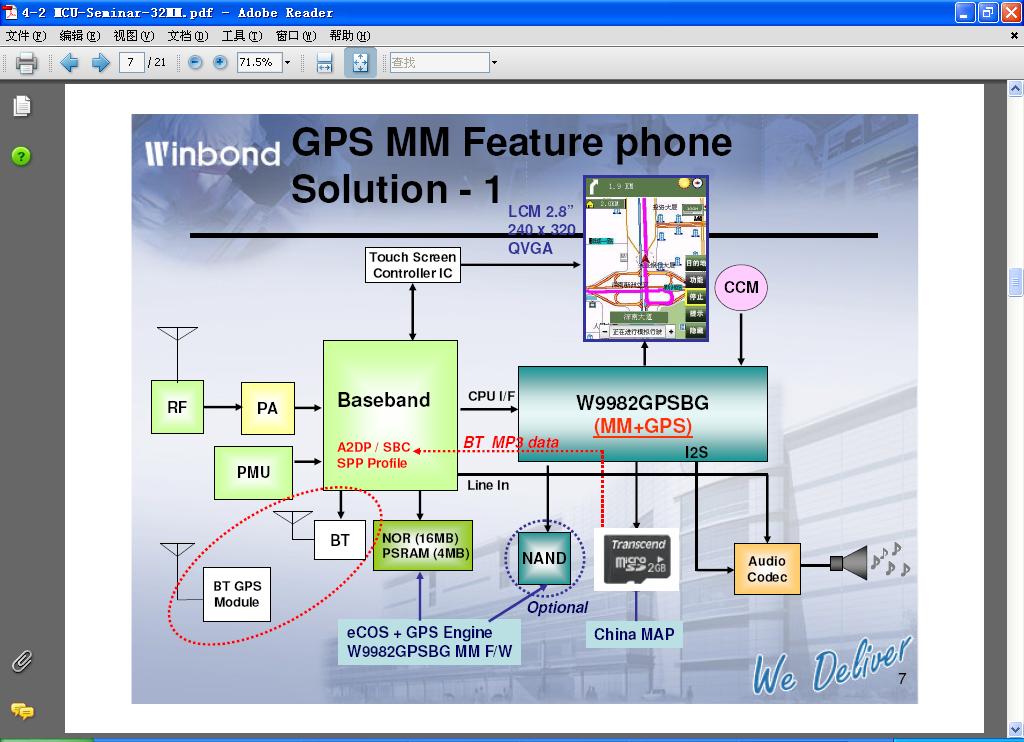Click the 'China MAP' label
This screenshot has height=742, width=1024.
(x=634, y=634)
